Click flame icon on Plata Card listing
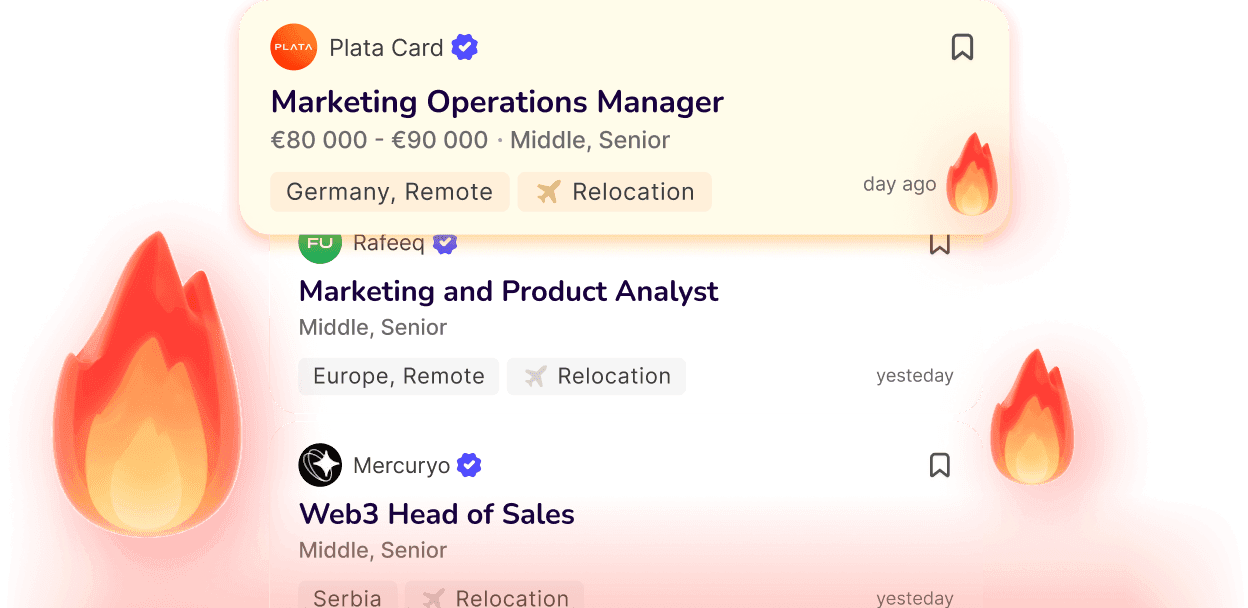This screenshot has width=1248, height=608. (x=971, y=176)
